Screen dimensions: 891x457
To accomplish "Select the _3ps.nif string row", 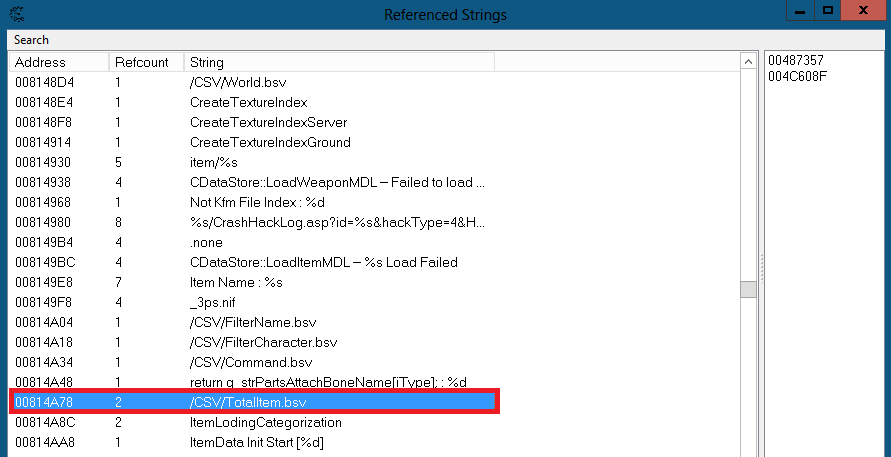I will click(375, 302).
